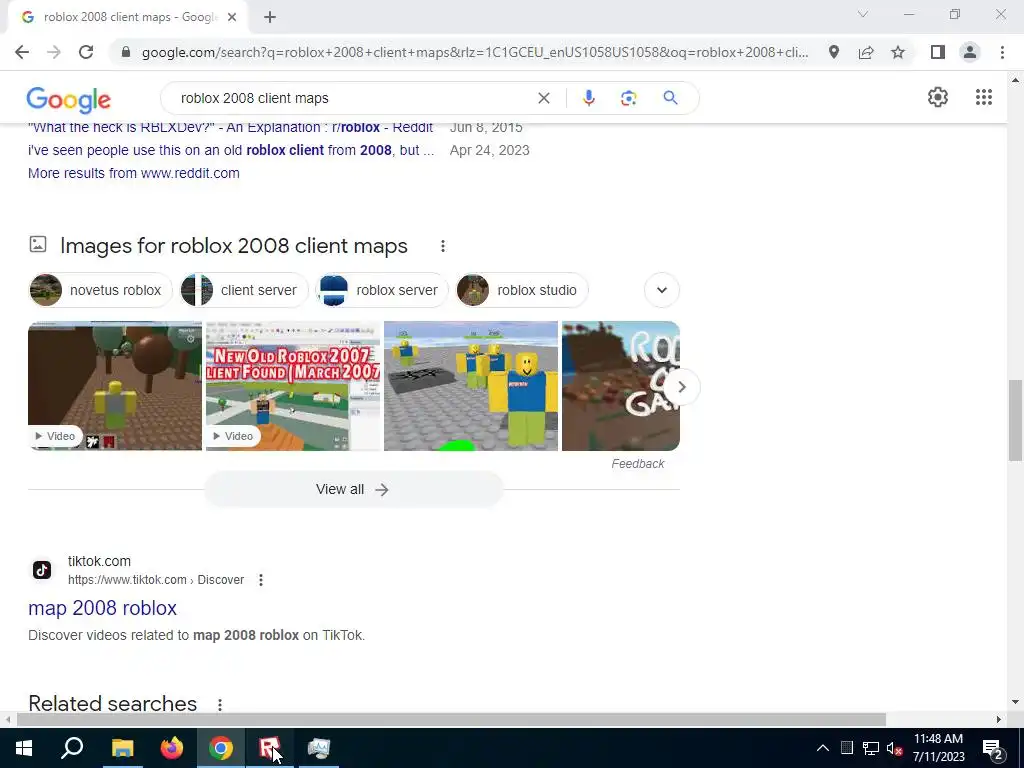Open Windows notification center

[x=992, y=748]
